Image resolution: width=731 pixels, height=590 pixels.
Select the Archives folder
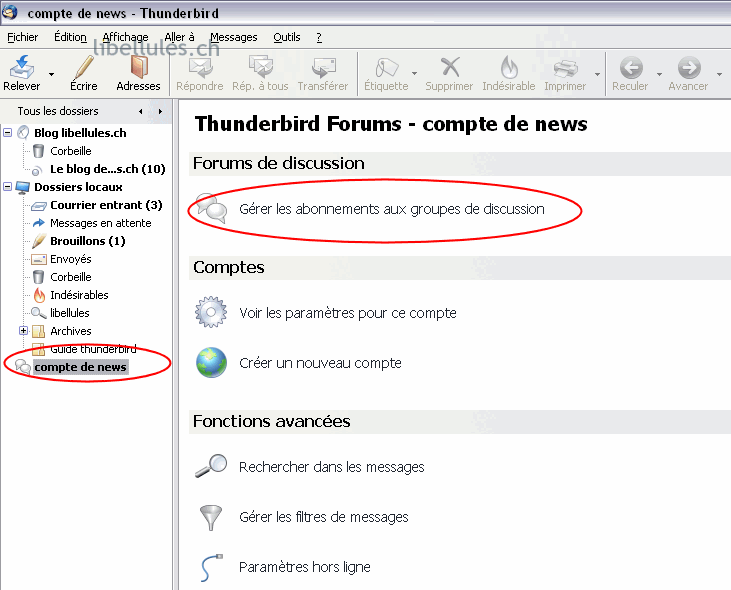tap(71, 331)
